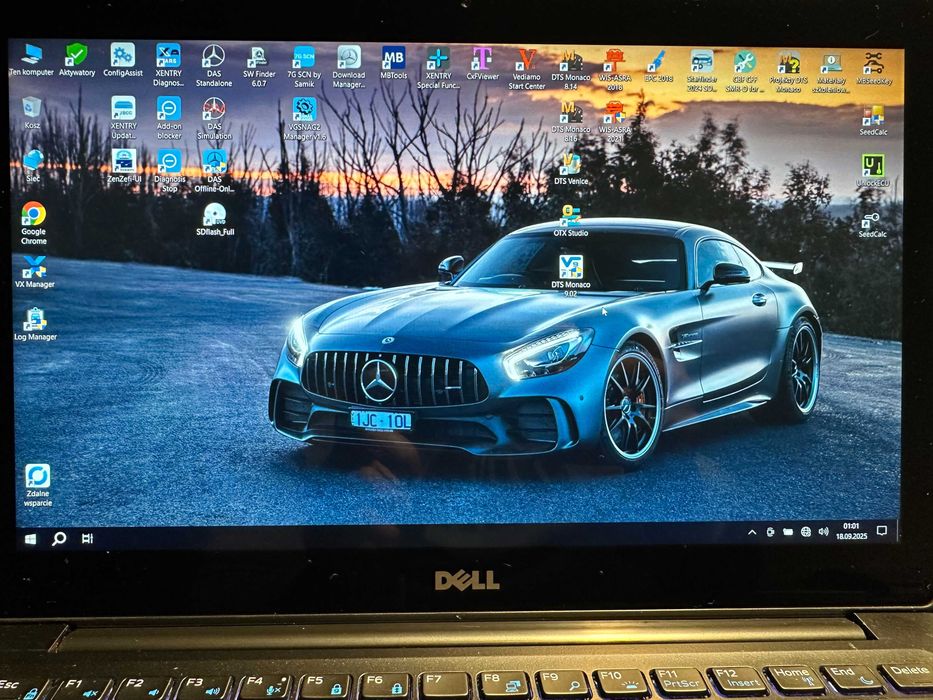Screen dimensions: 933x700
Task: Select the Add-on blocker icon
Action: tap(169, 117)
